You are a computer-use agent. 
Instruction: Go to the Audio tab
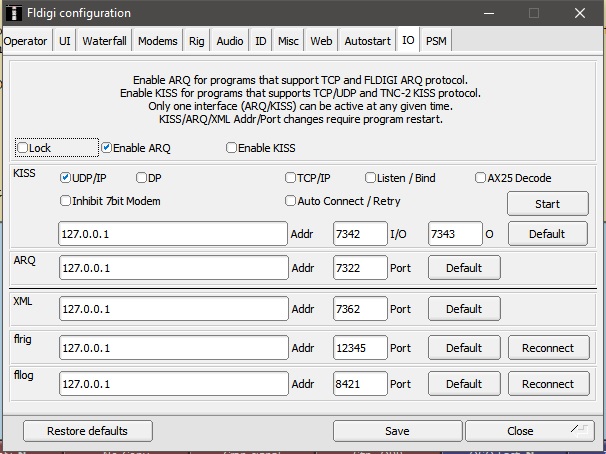pos(230,41)
